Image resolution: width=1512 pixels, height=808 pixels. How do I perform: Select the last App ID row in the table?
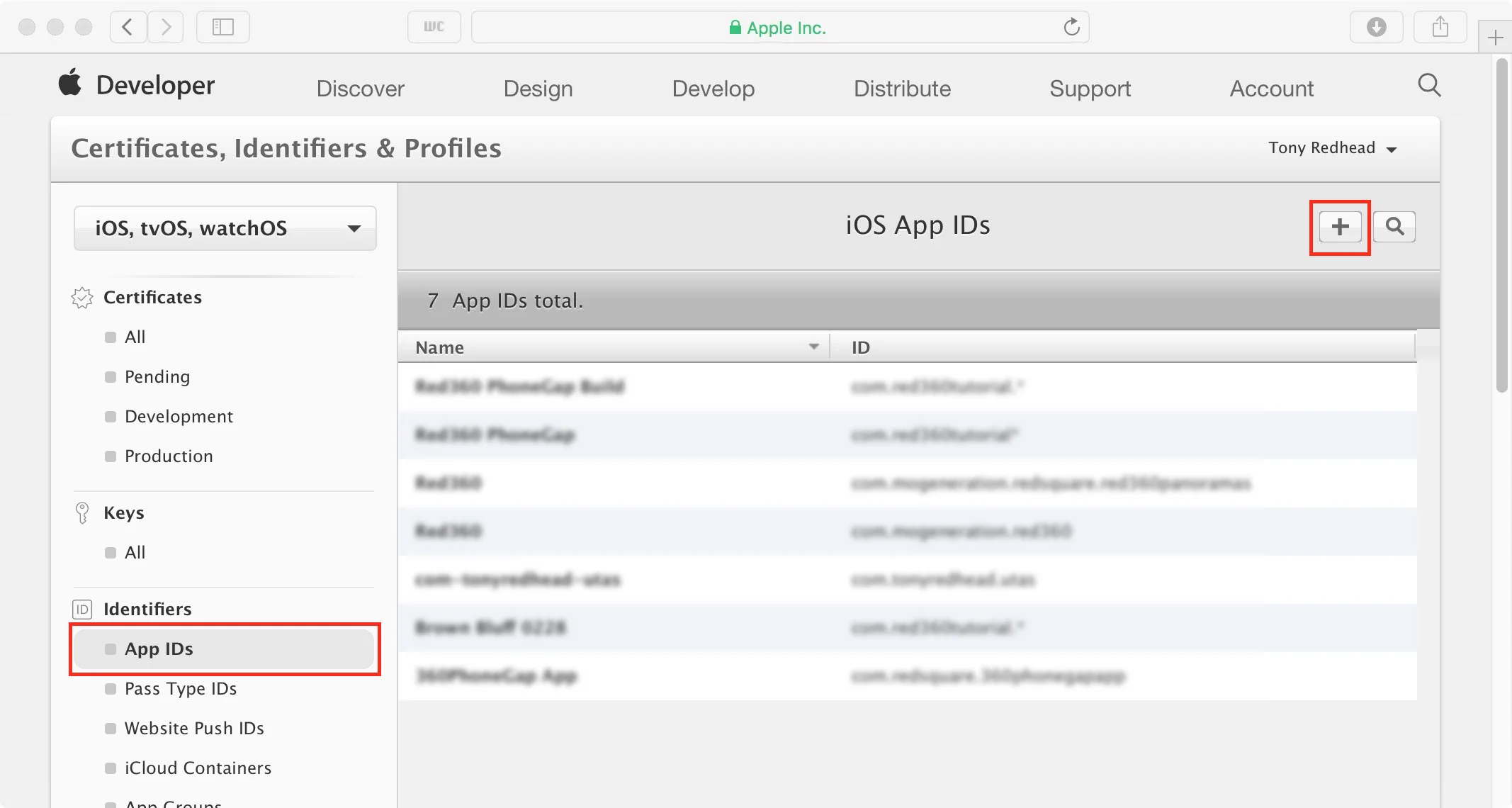[907, 676]
